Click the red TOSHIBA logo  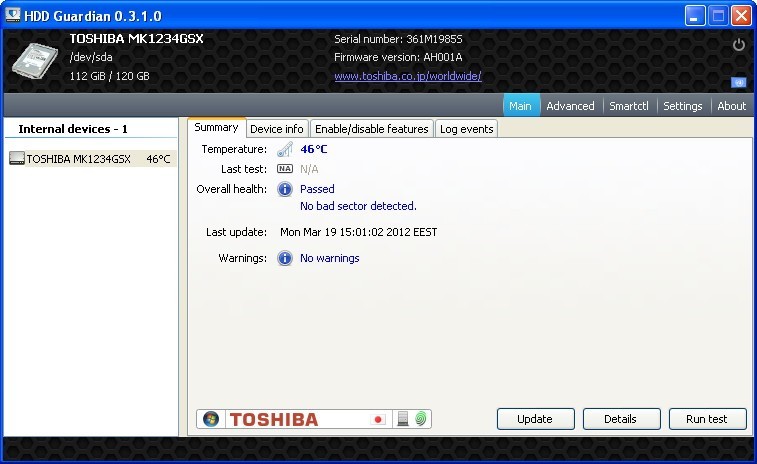click(x=274, y=419)
